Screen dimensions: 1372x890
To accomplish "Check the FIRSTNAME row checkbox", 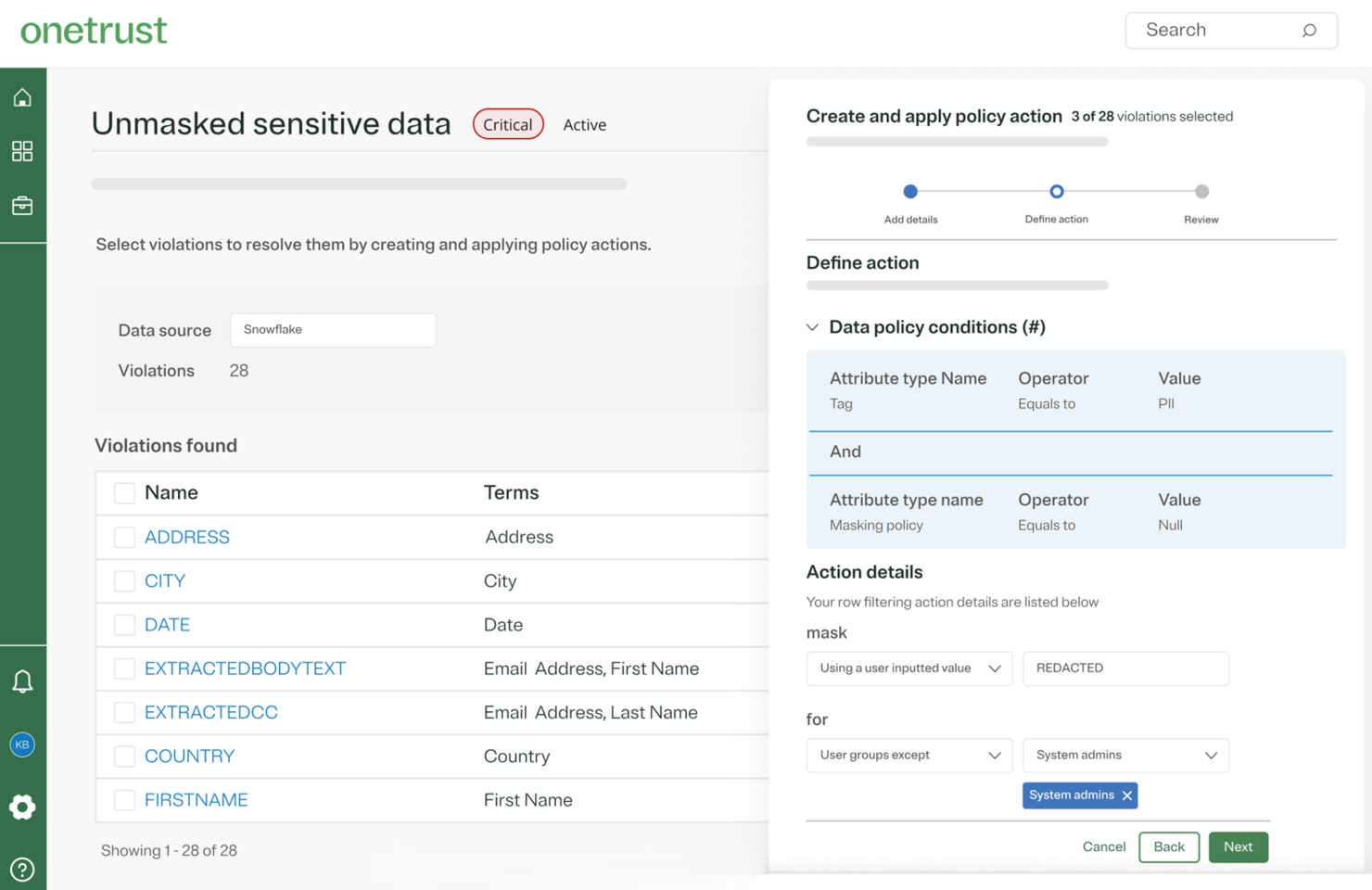I will point(124,800).
